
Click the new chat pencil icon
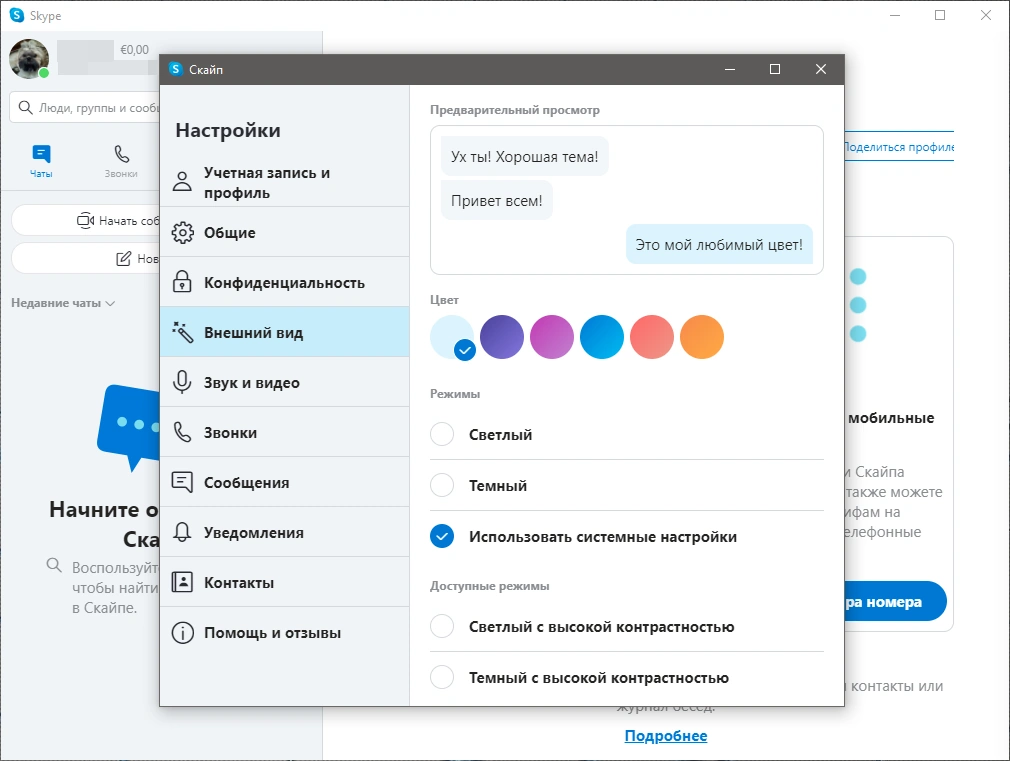pyautogui.click(x=123, y=258)
